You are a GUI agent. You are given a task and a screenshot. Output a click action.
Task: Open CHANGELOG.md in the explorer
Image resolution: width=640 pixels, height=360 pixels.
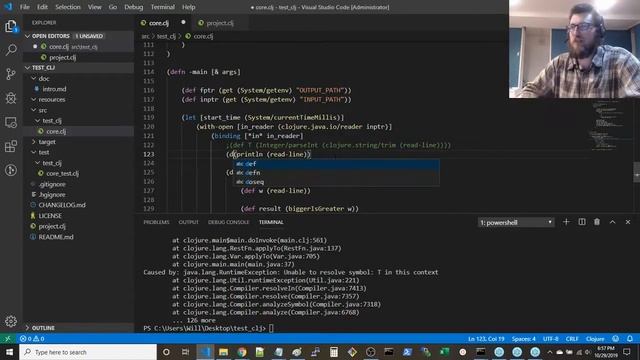62,205
